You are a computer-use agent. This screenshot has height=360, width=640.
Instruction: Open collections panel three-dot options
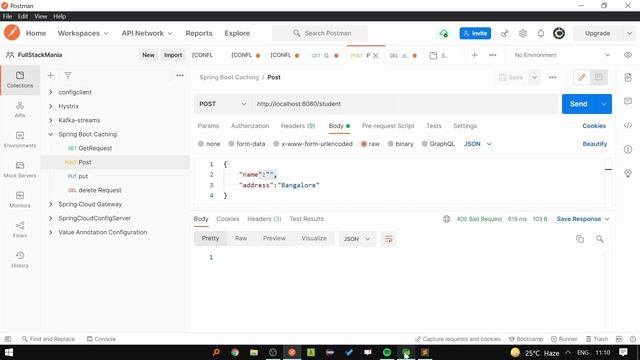click(180, 76)
